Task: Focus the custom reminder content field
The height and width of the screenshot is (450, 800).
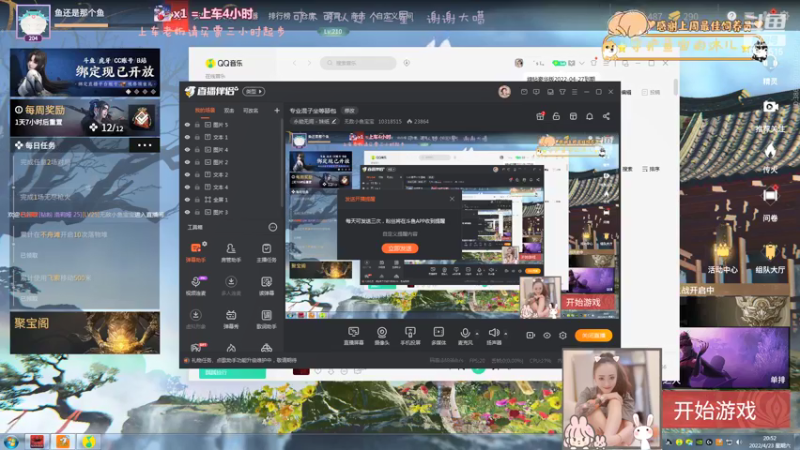Action: click(x=400, y=234)
